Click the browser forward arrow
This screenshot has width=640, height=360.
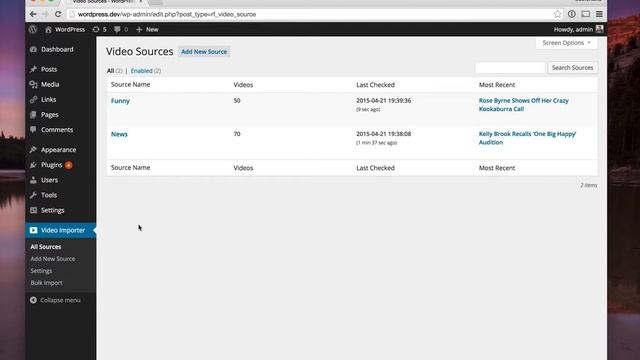pos(45,14)
